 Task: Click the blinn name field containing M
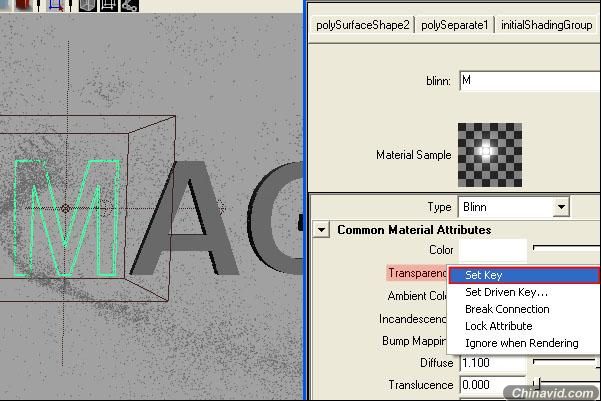pos(530,81)
